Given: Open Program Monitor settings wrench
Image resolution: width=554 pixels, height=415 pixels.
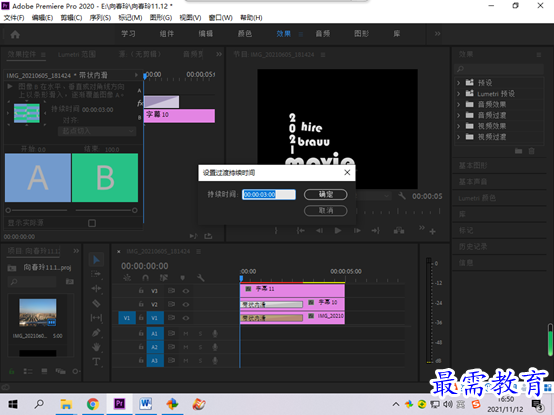Looking at the screenshot, I should tap(402, 195).
